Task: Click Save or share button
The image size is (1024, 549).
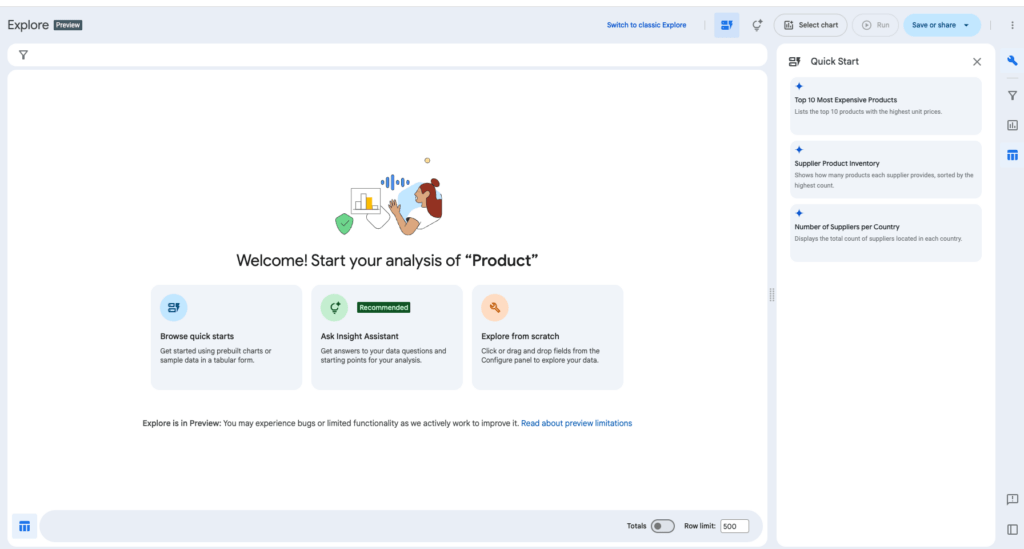Action: click(x=942, y=25)
